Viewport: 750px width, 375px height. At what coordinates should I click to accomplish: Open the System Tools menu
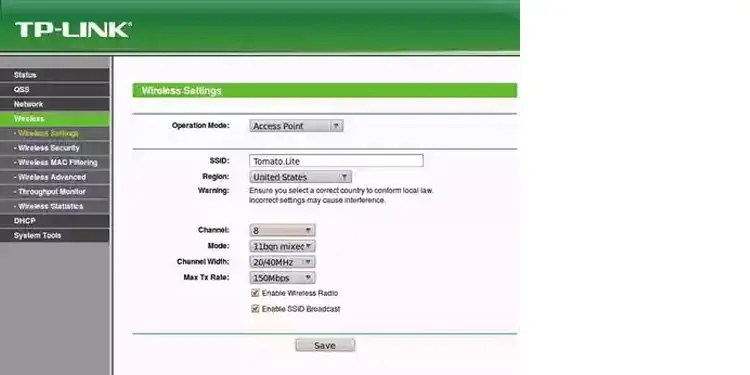click(55, 235)
